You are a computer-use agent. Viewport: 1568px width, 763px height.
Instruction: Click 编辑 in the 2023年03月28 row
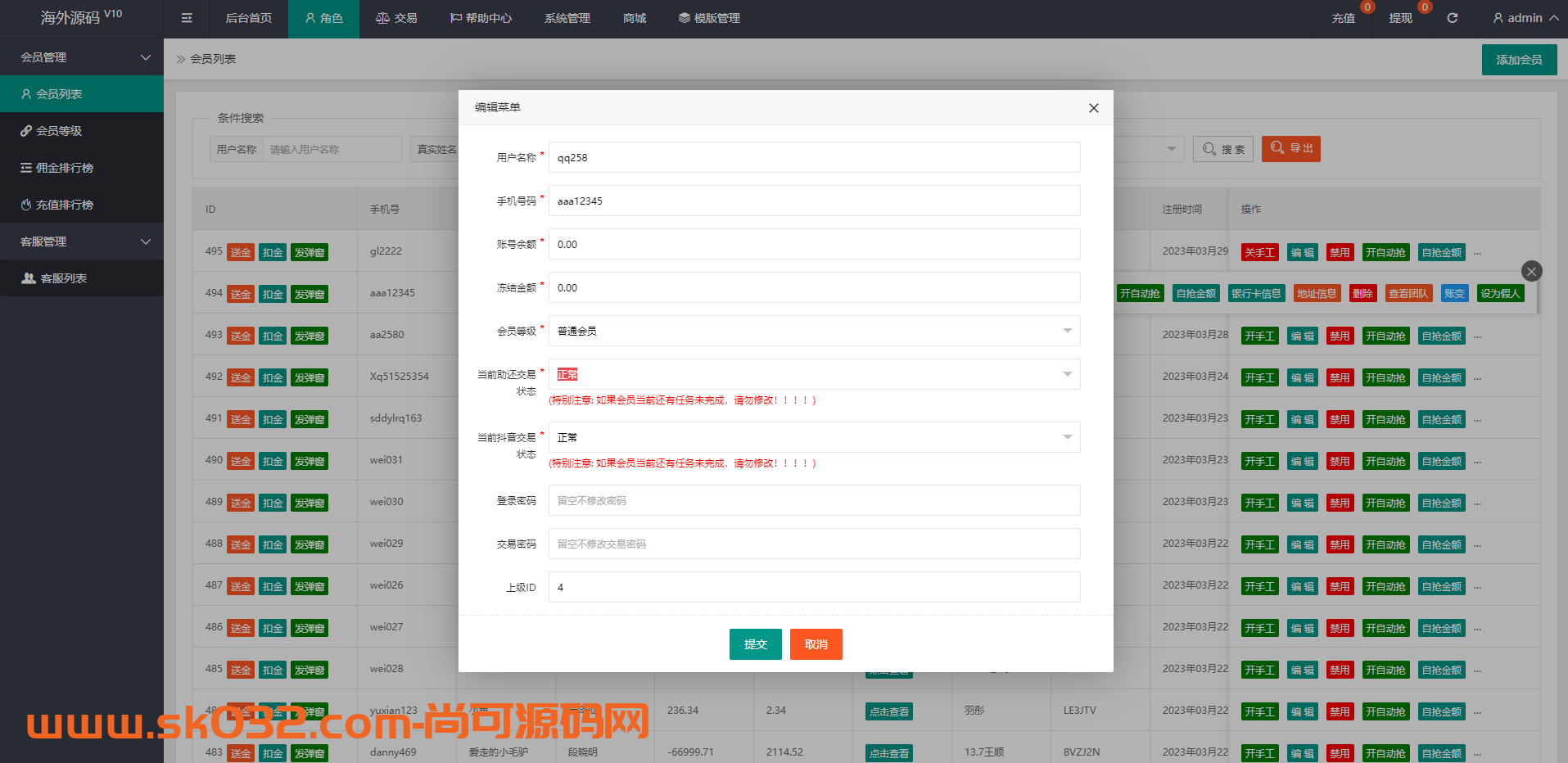click(x=1302, y=336)
